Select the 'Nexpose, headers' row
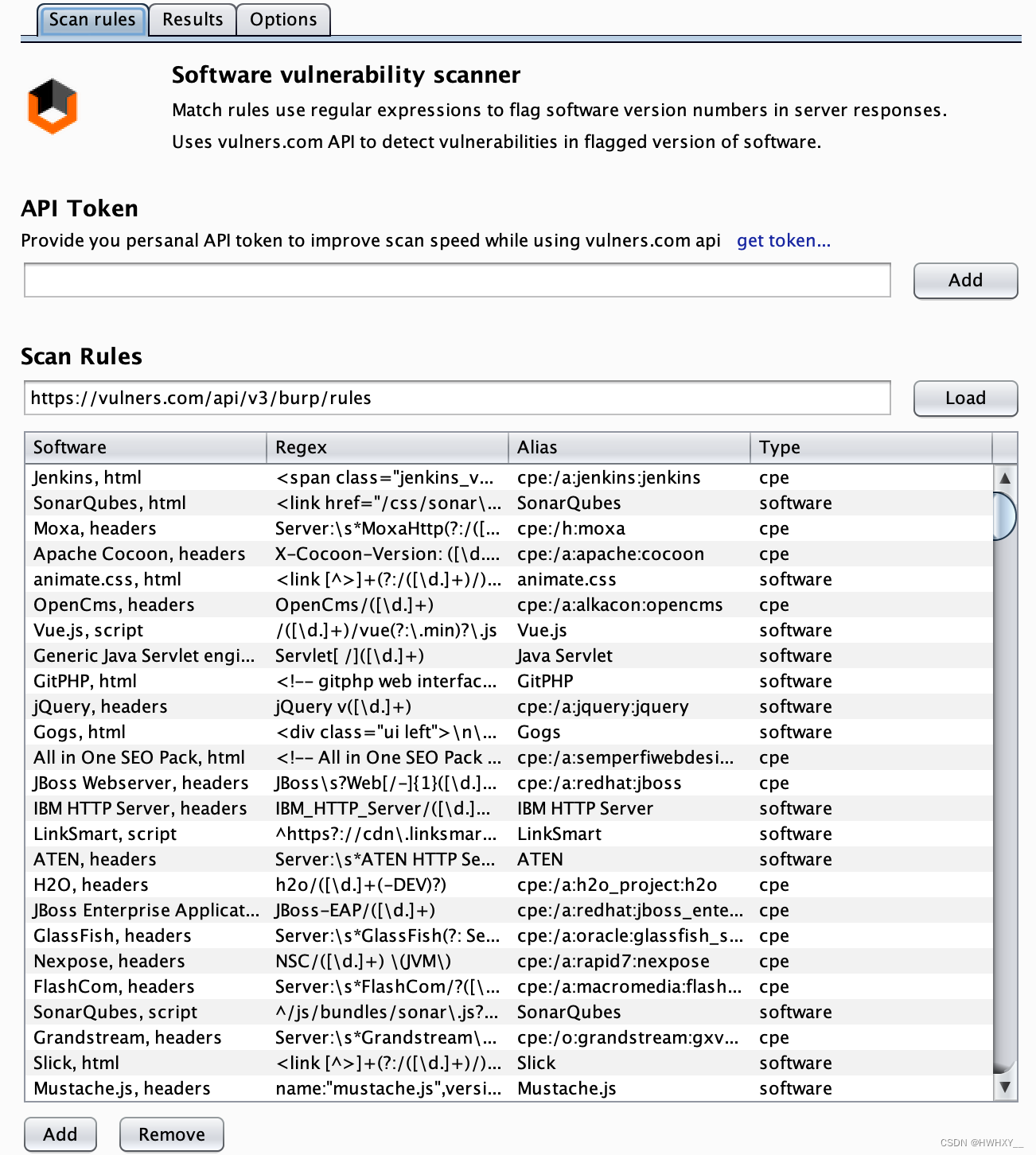The height and width of the screenshot is (1155, 1036). coord(509,961)
